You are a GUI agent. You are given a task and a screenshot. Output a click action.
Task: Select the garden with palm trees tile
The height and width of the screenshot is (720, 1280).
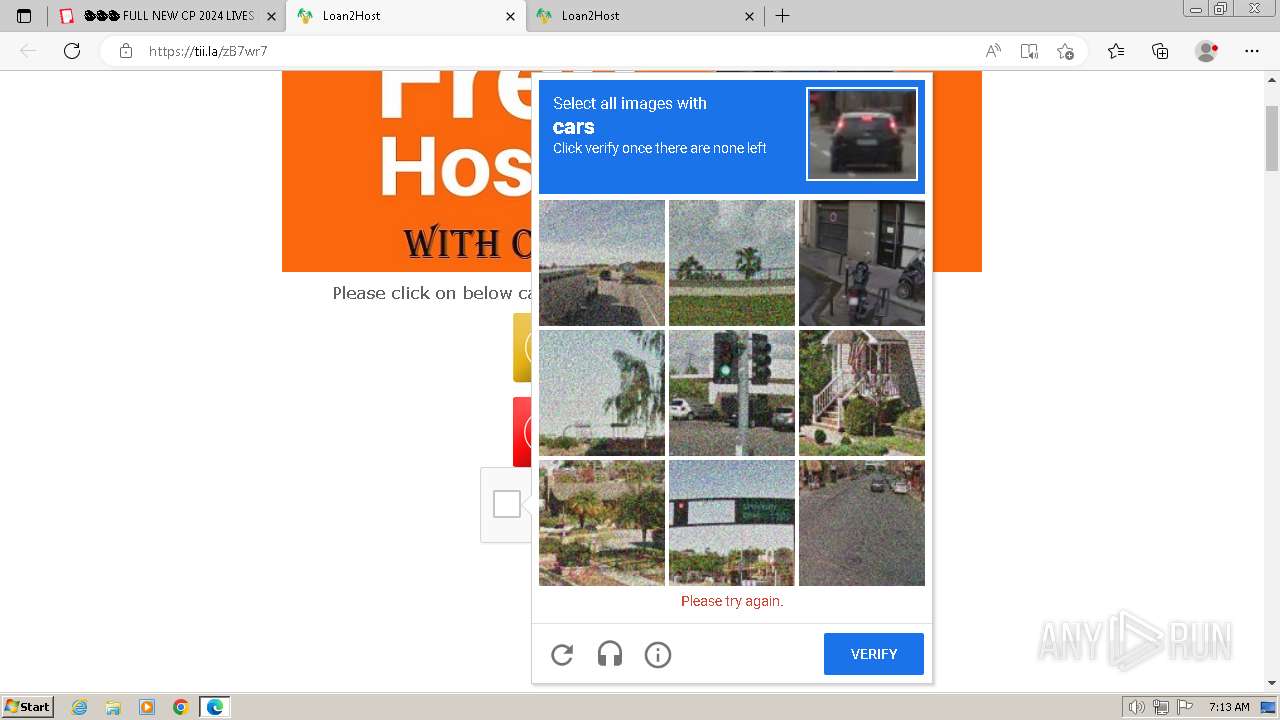[602, 523]
